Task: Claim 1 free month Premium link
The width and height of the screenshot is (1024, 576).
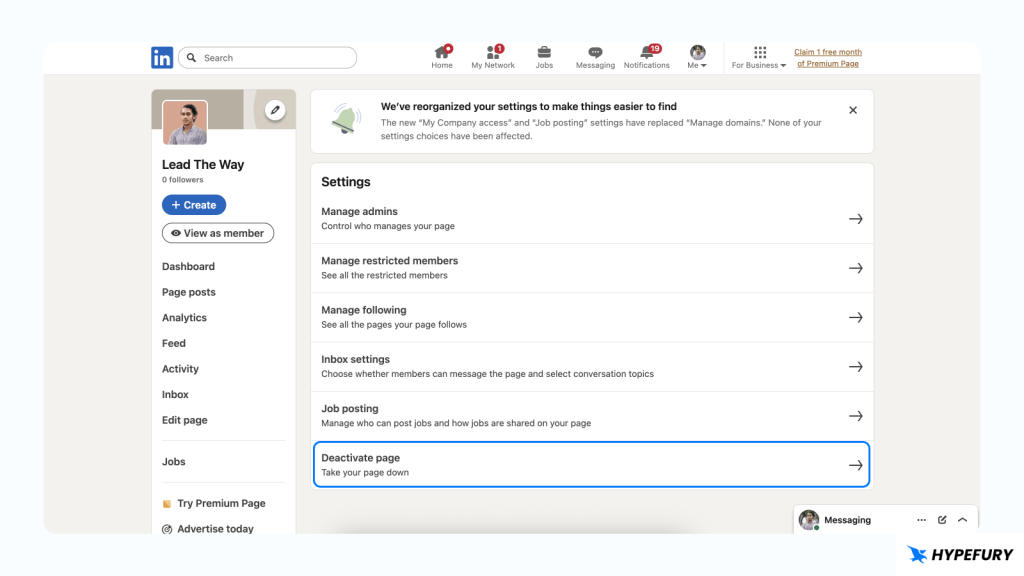Action: pyautogui.click(x=827, y=58)
